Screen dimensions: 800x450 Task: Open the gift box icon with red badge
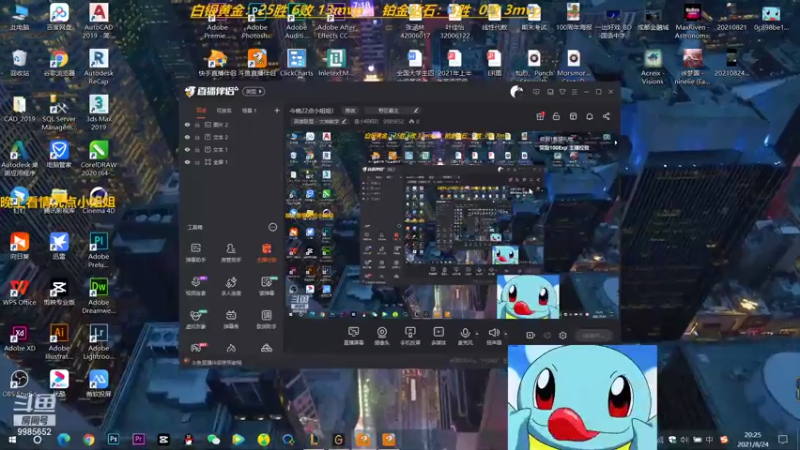(540, 116)
